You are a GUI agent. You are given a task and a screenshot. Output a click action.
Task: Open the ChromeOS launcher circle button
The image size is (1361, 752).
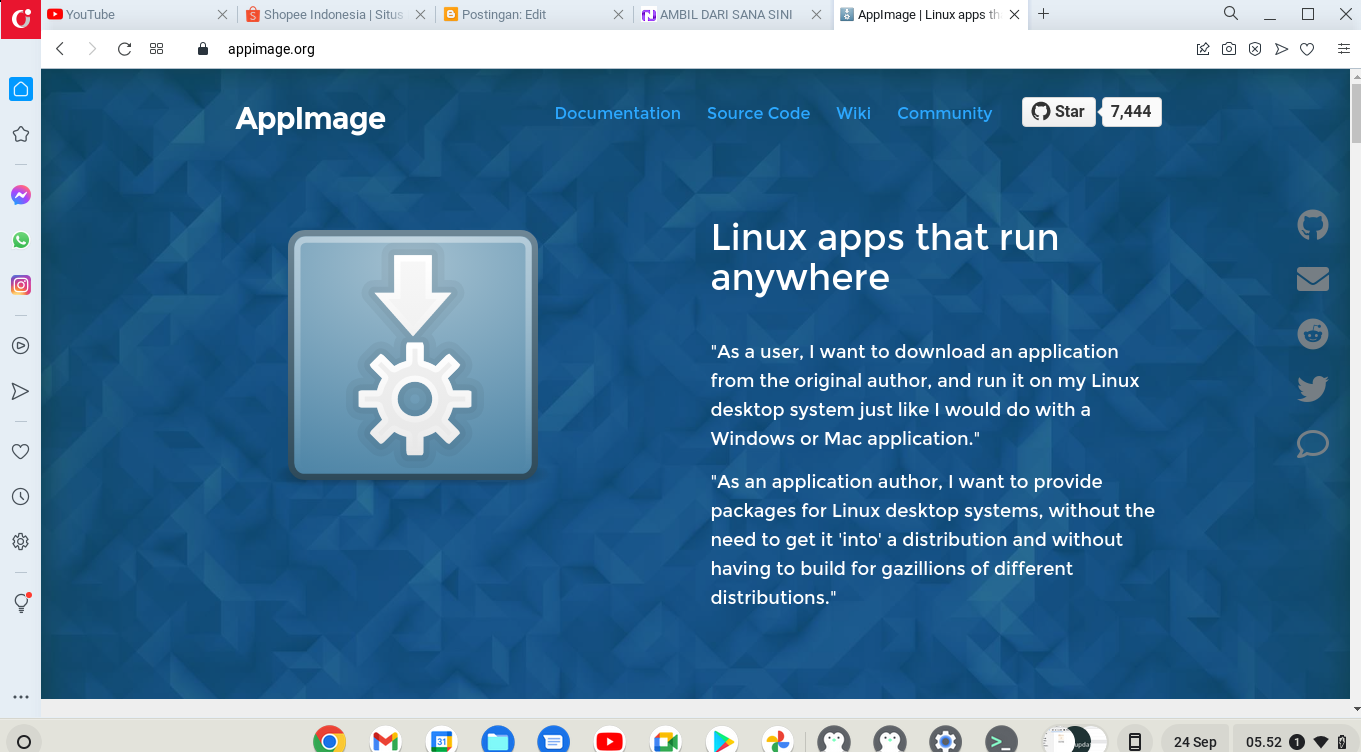[24, 742]
